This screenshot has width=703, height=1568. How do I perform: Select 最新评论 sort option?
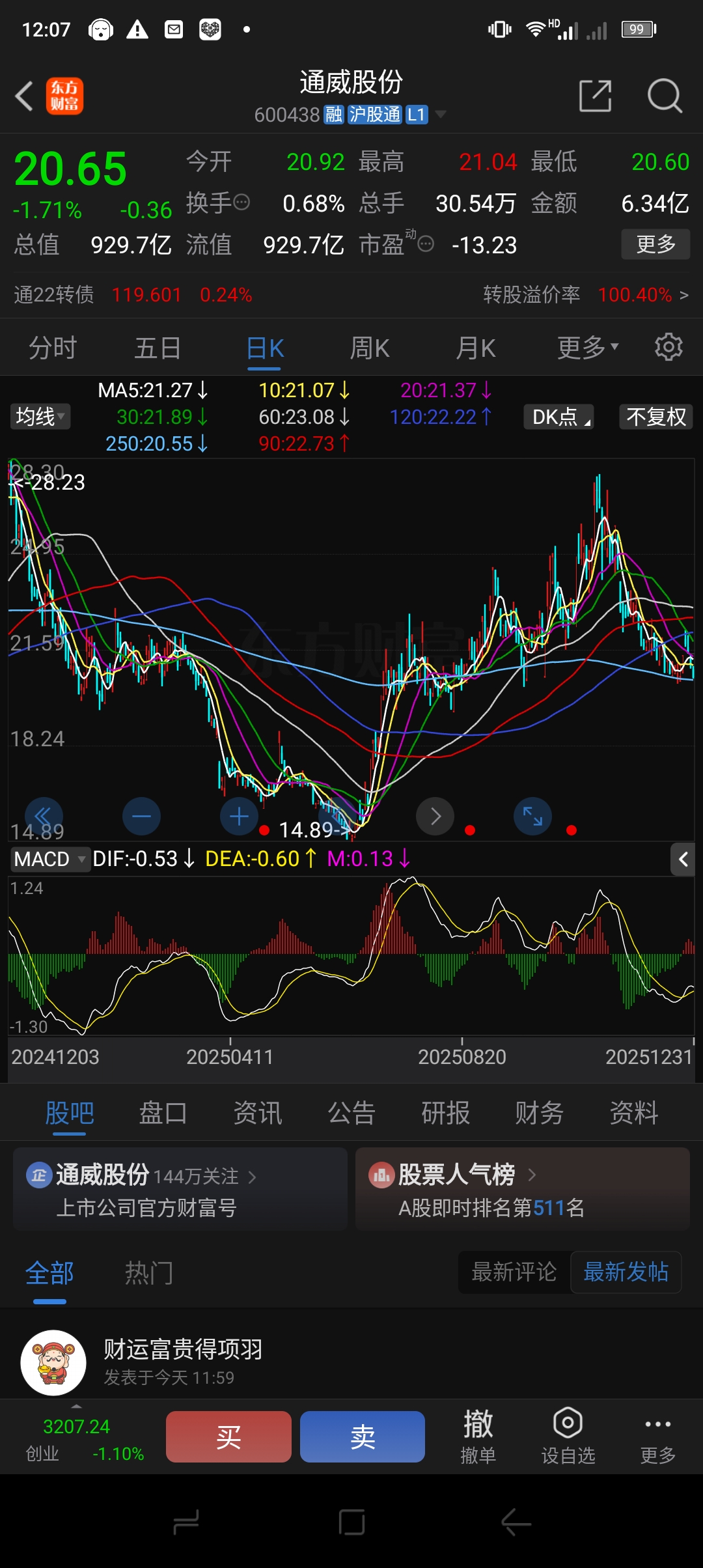pos(514,1272)
